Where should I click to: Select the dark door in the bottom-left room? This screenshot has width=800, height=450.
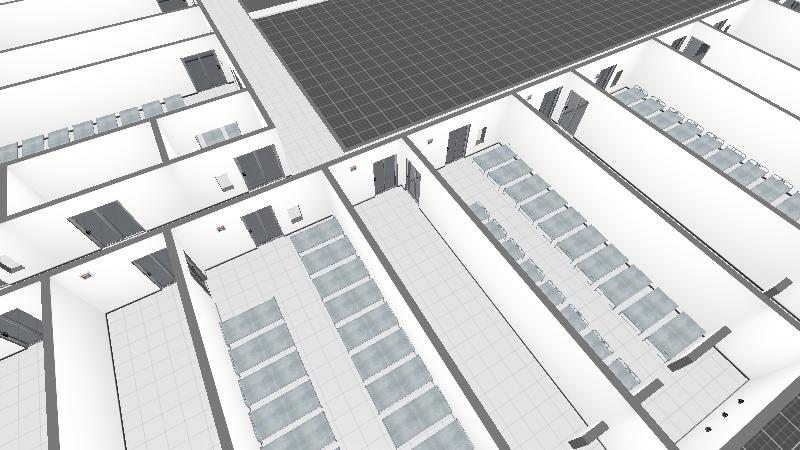[155, 268]
